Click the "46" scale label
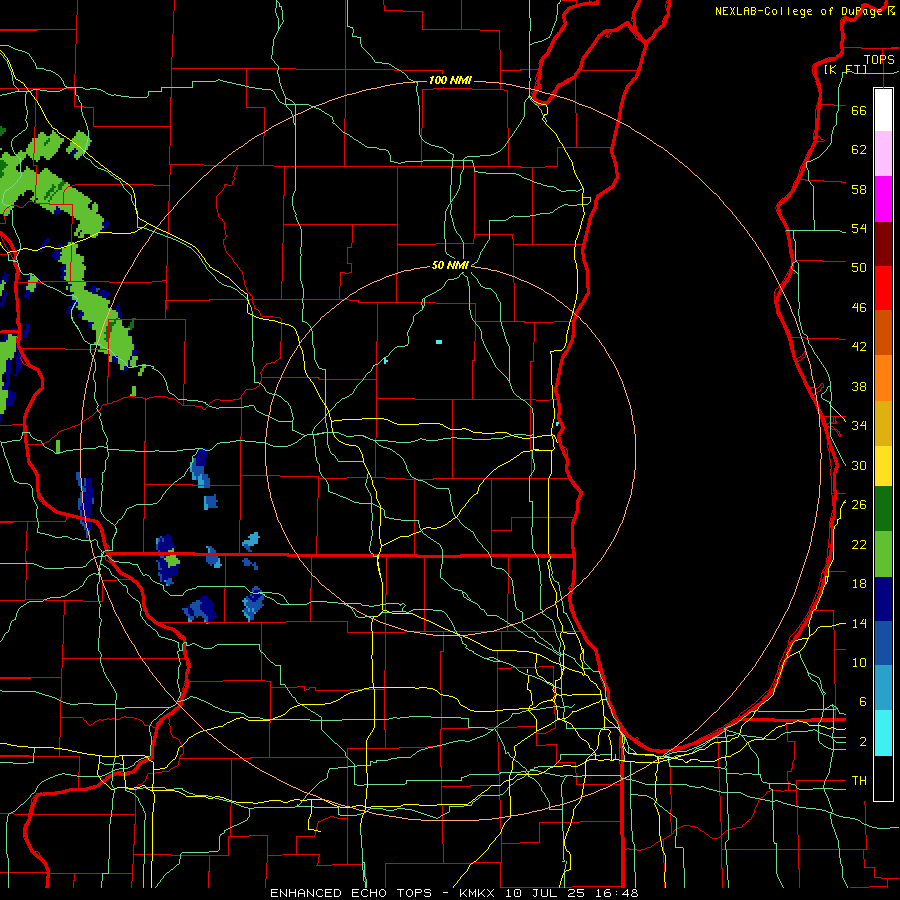The image size is (900, 900). point(859,308)
